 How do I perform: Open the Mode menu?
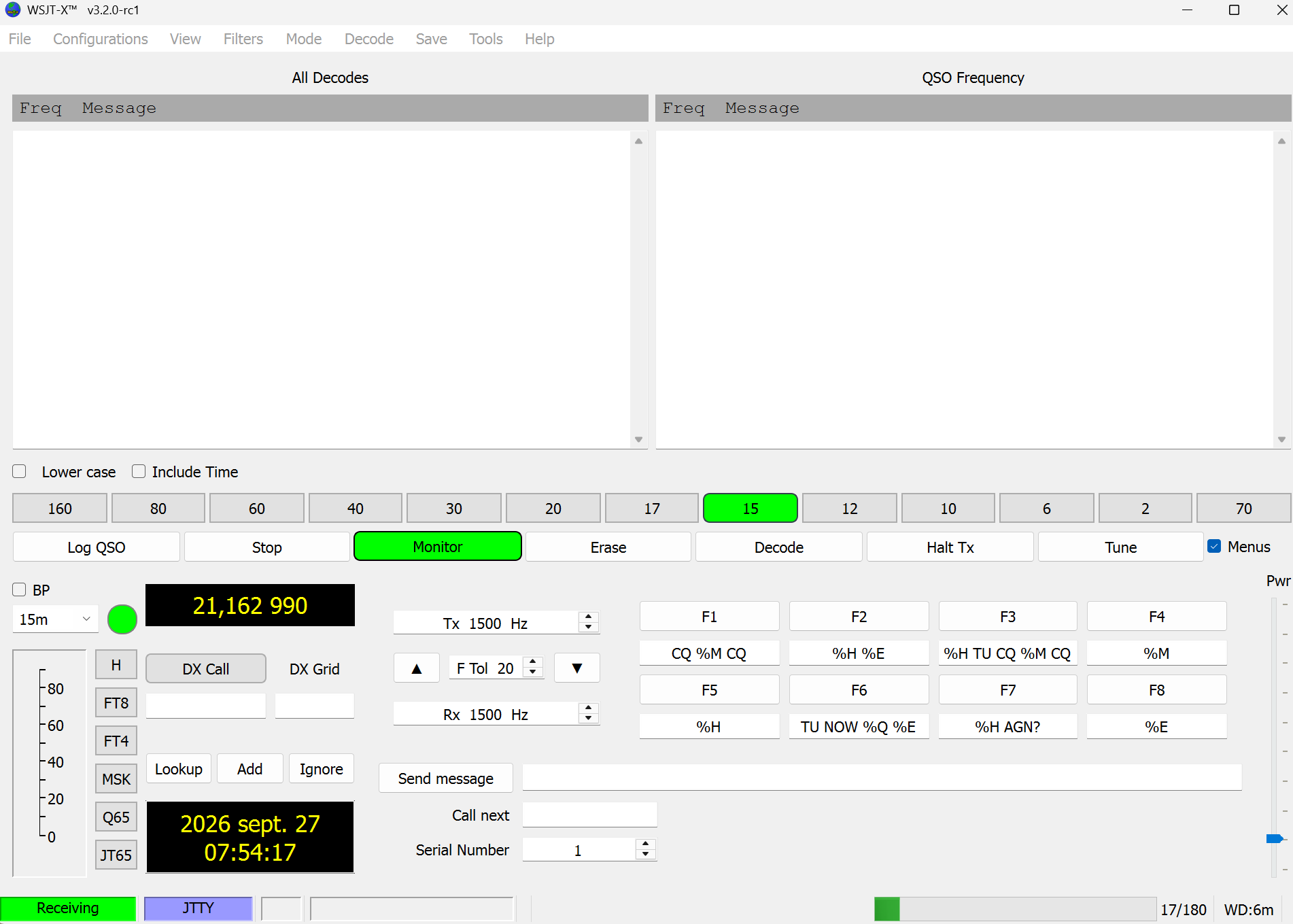tap(303, 39)
